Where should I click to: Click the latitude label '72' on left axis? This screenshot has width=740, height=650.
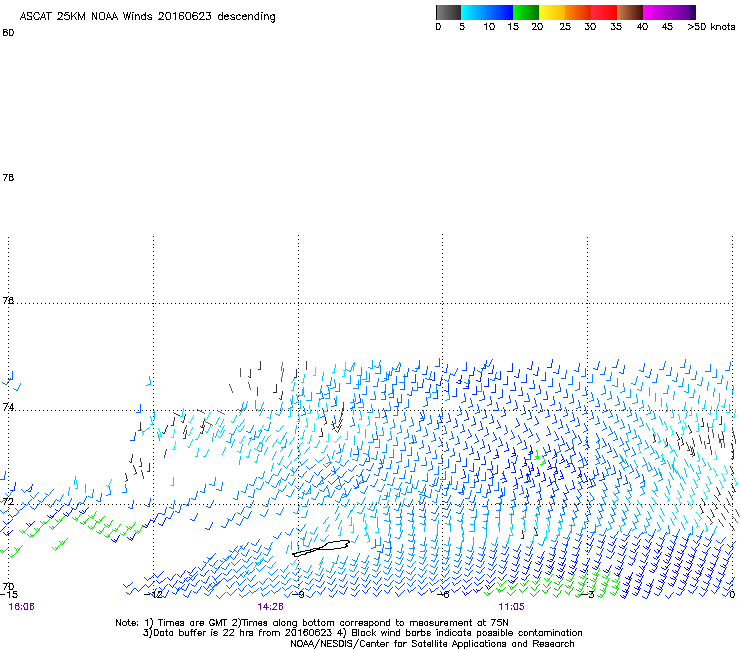8,501
